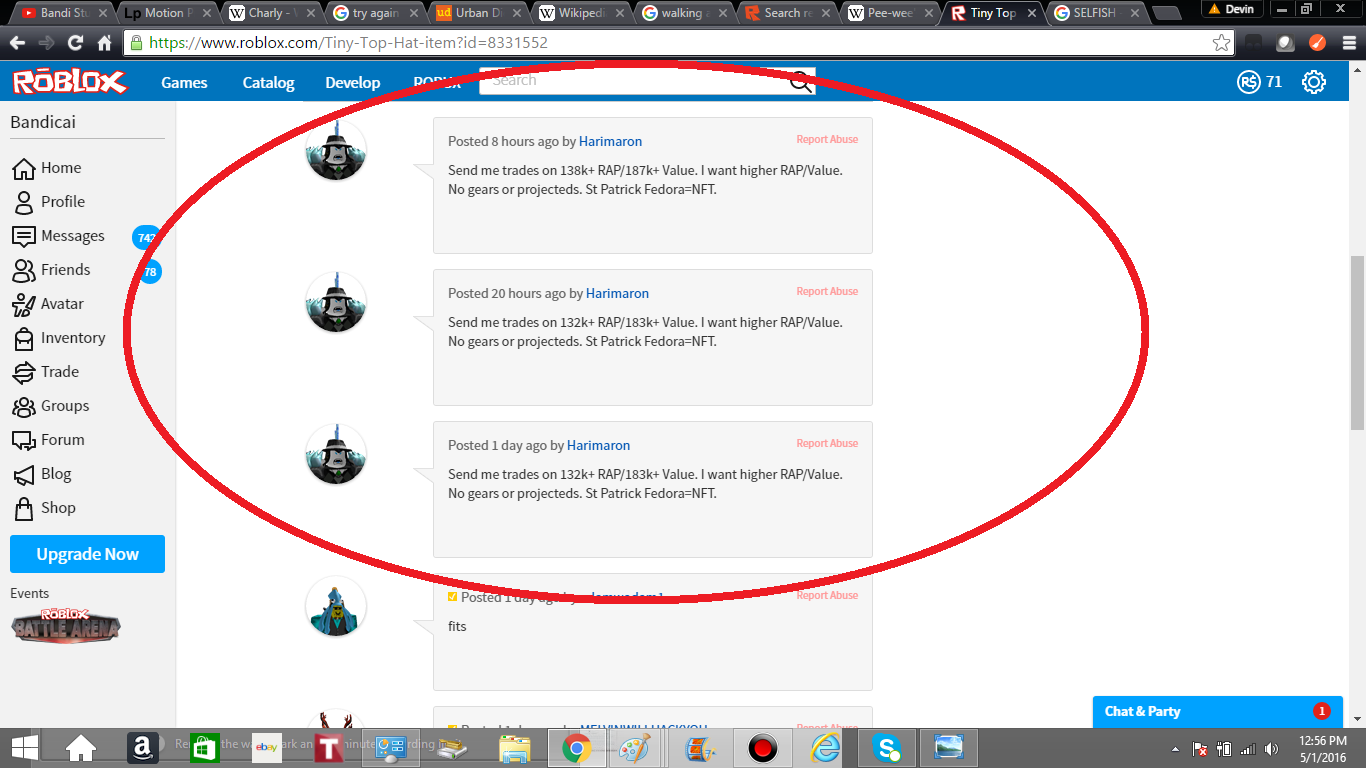This screenshot has width=1366, height=768.
Task: Click the Upgrade Now button
Action: (x=87, y=554)
